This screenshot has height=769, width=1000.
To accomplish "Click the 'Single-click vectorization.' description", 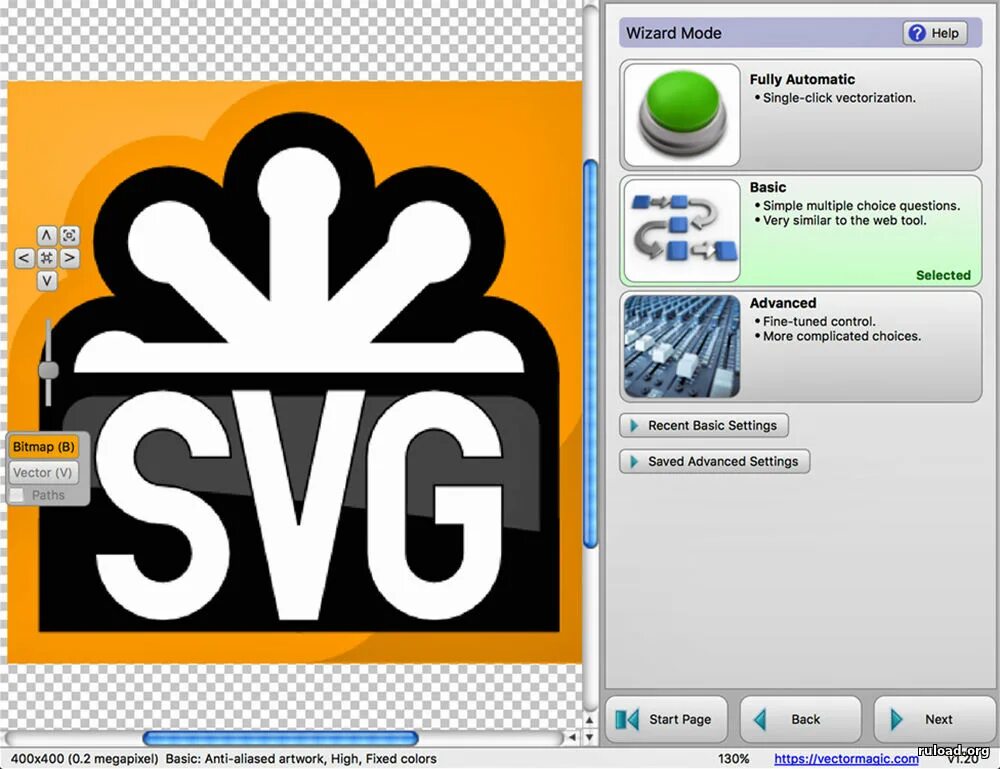I will (839, 98).
